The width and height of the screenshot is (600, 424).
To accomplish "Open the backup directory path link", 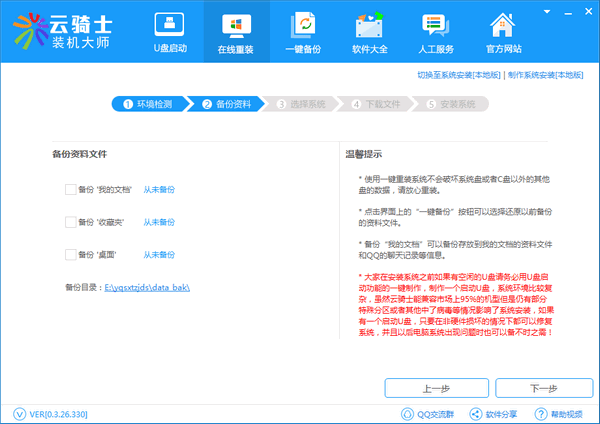I will pos(149,286).
